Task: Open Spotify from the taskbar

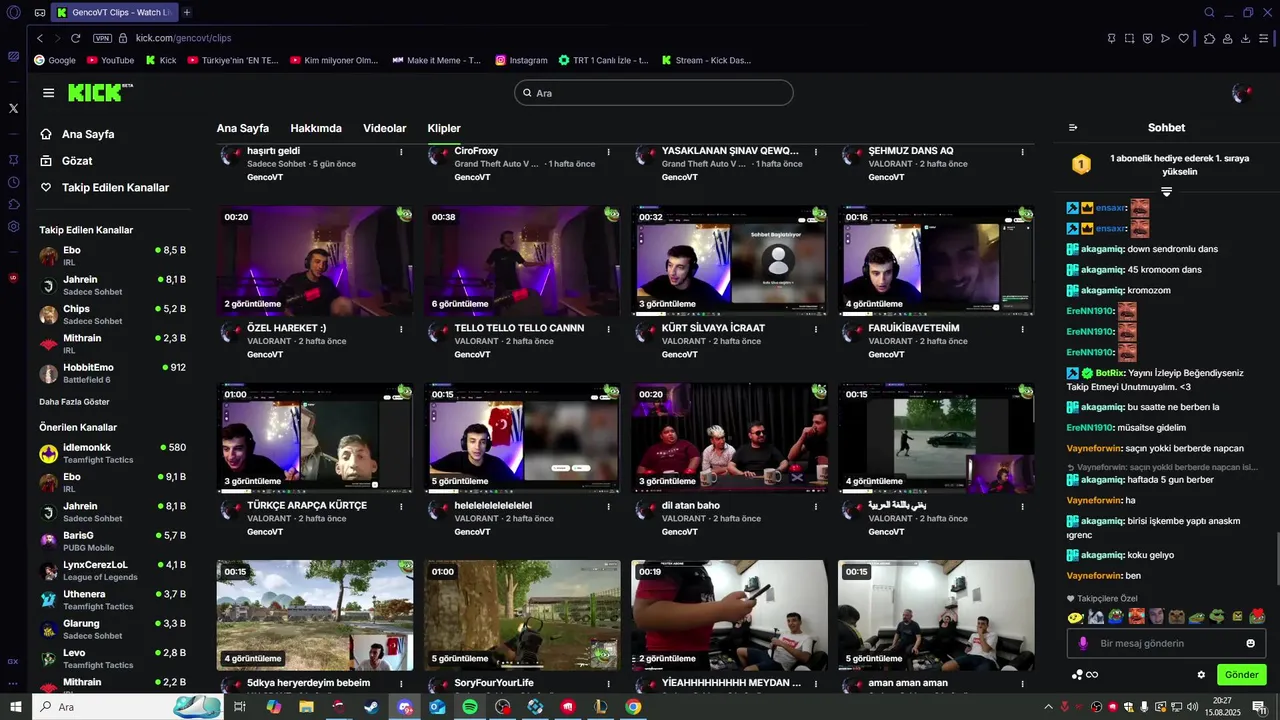Action: [x=470, y=707]
